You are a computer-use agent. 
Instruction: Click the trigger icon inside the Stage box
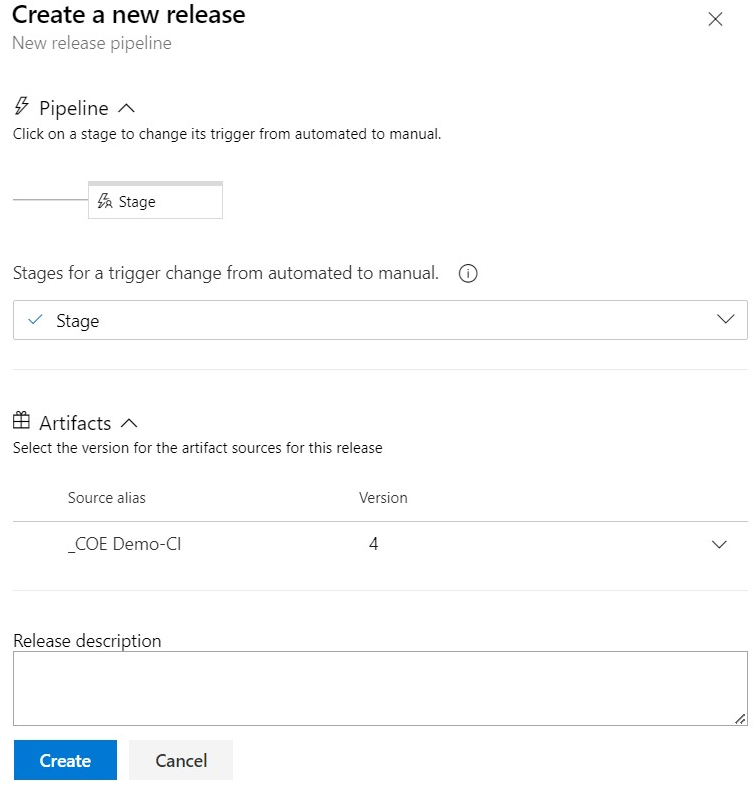tap(105, 201)
